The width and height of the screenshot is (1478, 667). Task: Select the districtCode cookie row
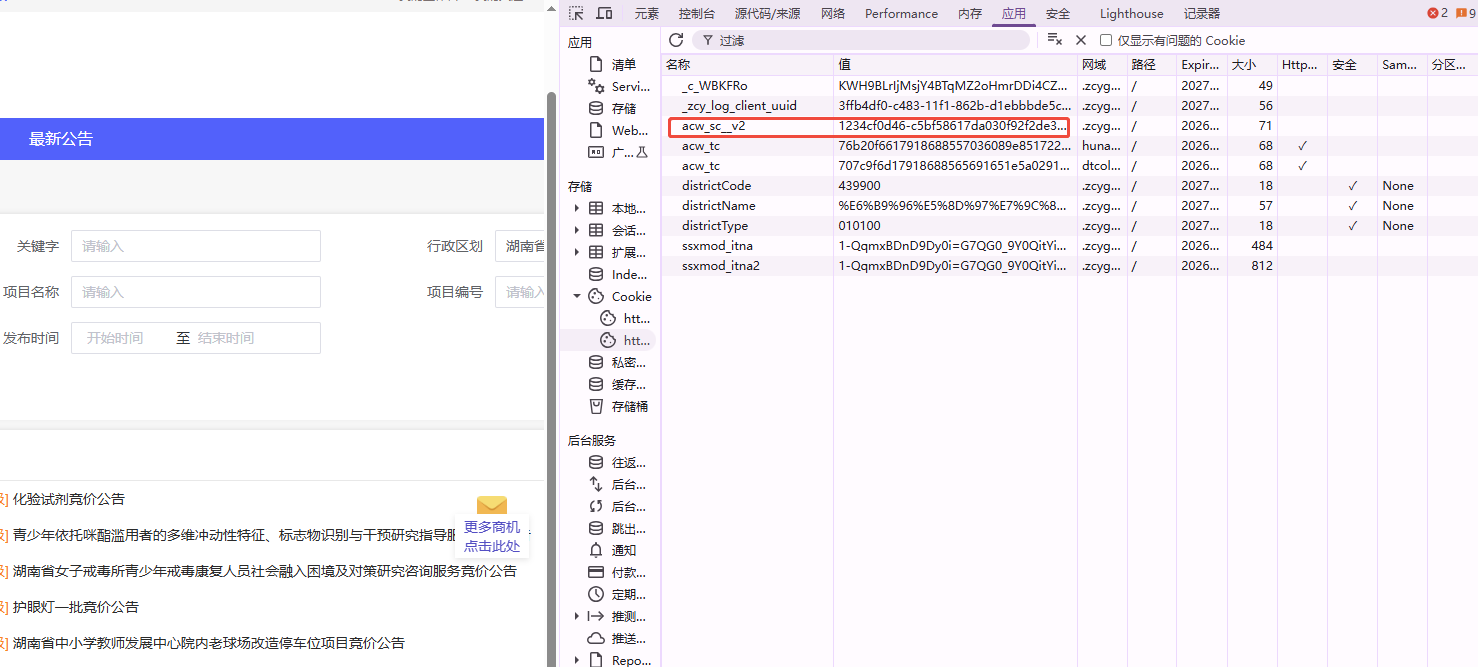coord(1069,186)
